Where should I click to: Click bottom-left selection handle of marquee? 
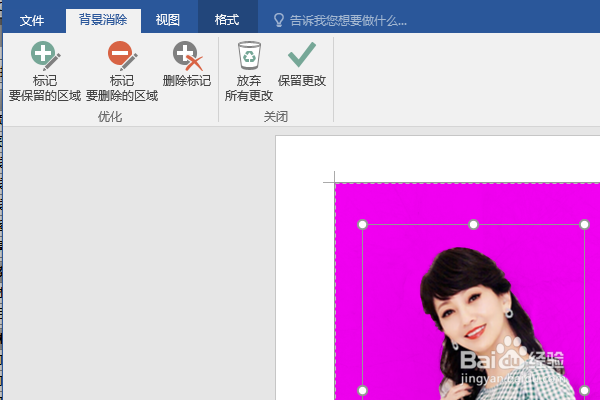[x=362, y=390]
